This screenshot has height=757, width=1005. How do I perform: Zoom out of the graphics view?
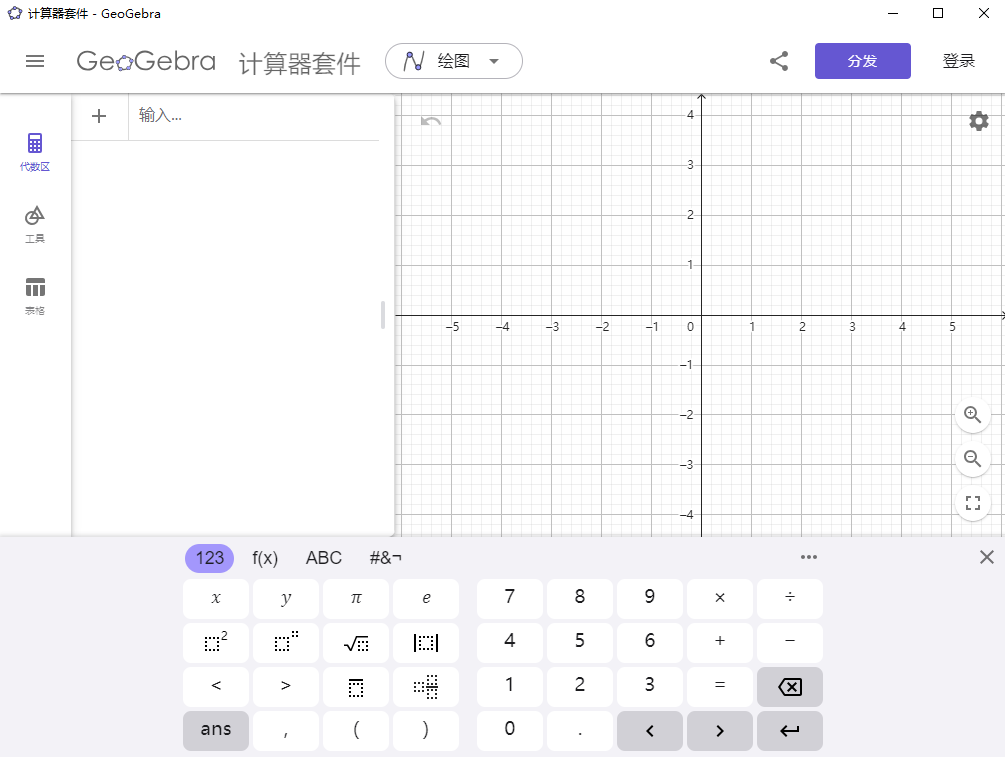coord(972,458)
